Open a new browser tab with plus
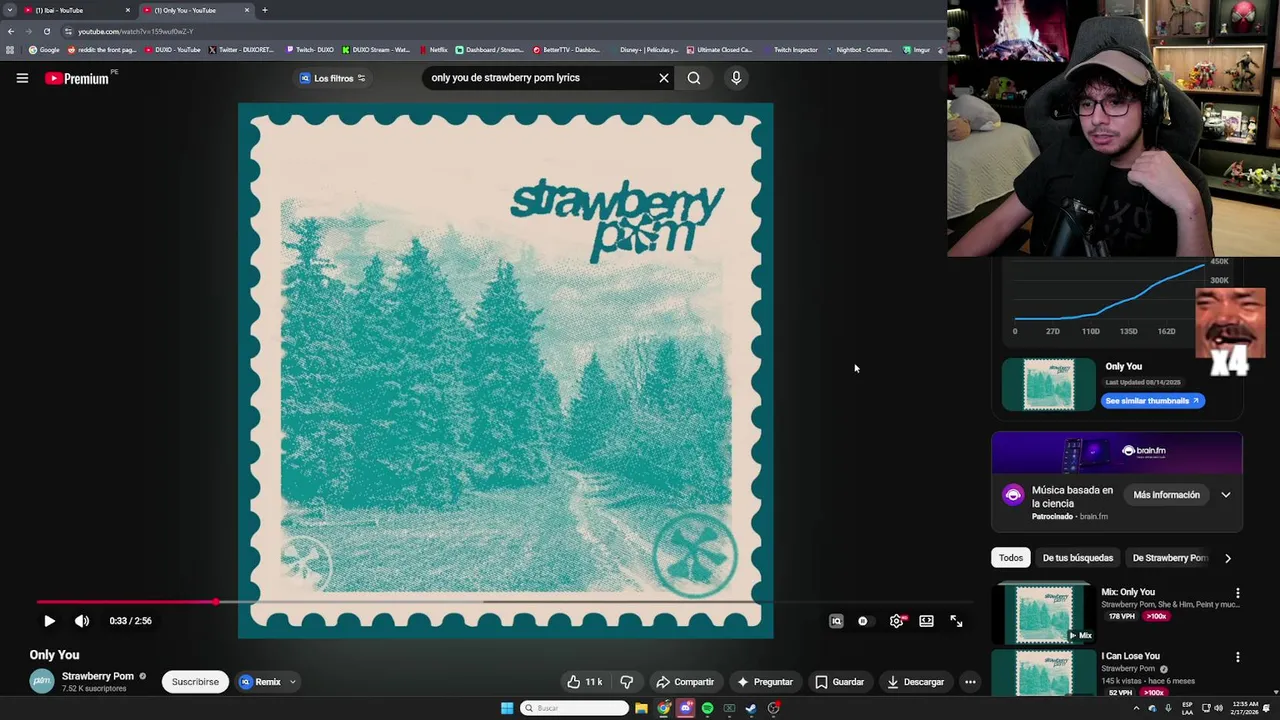Image resolution: width=1280 pixels, height=720 pixels. coord(264,10)
